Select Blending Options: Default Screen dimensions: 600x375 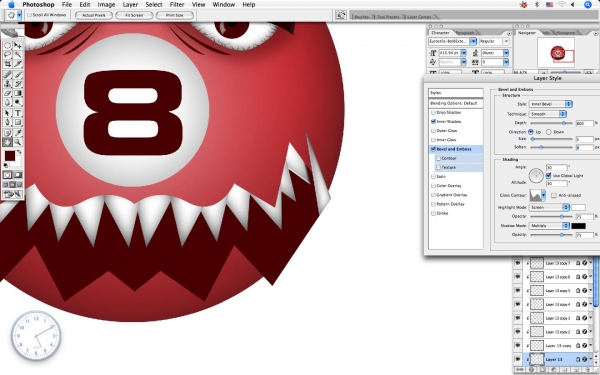click(x=455, y=103)
